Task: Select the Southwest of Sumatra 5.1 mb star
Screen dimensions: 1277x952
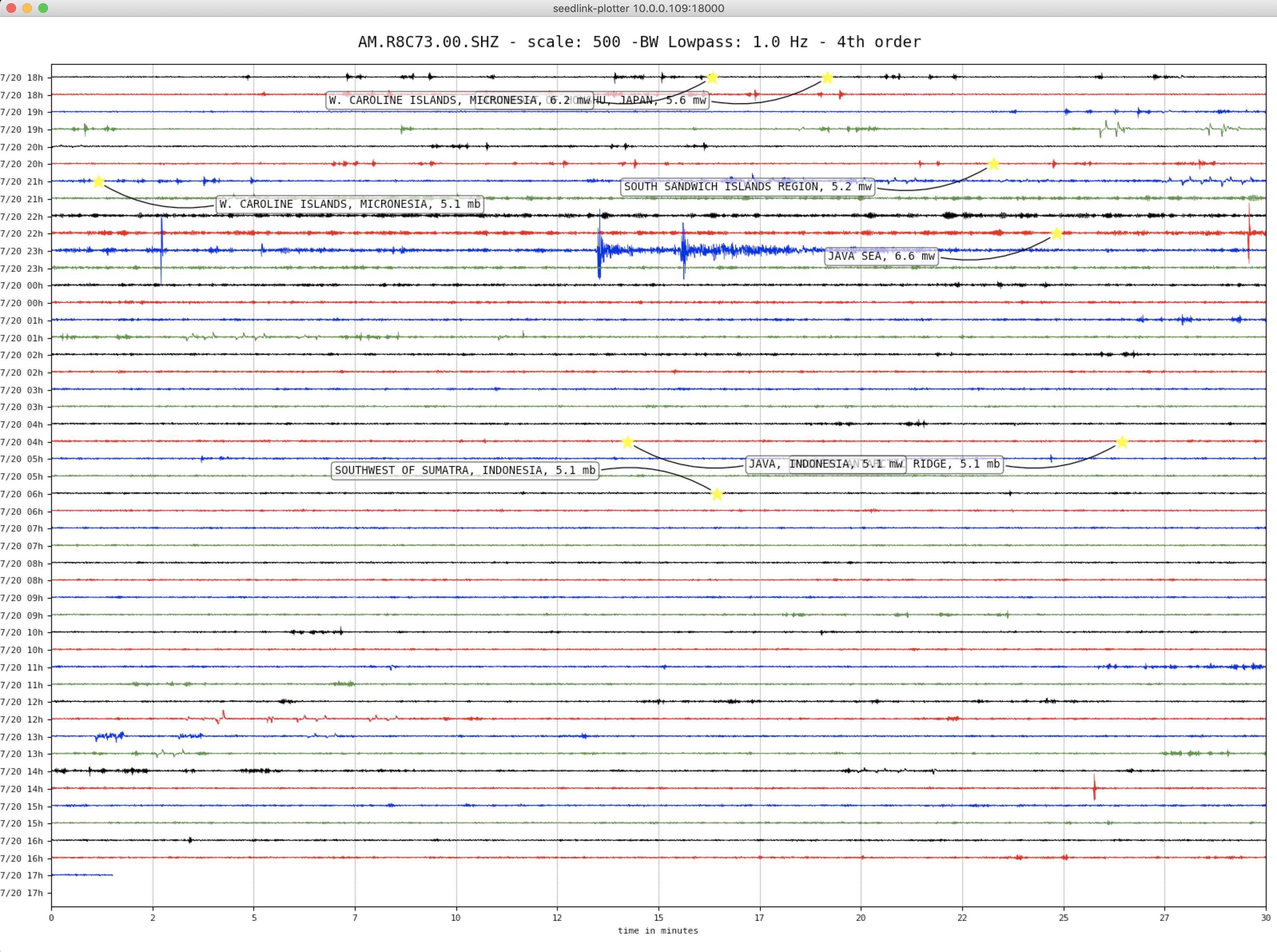Action: (x=716, y=494)
